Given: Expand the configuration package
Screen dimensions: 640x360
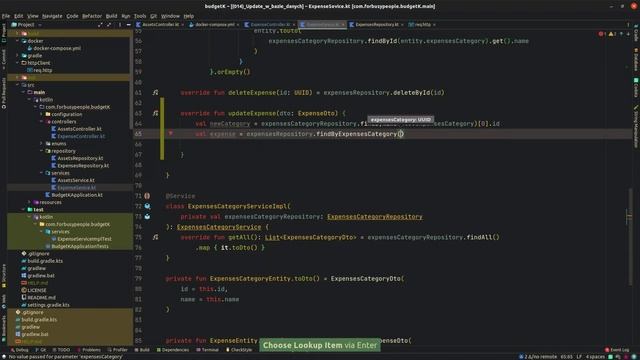Looking at the screenshot, I should tap(41, 114).
